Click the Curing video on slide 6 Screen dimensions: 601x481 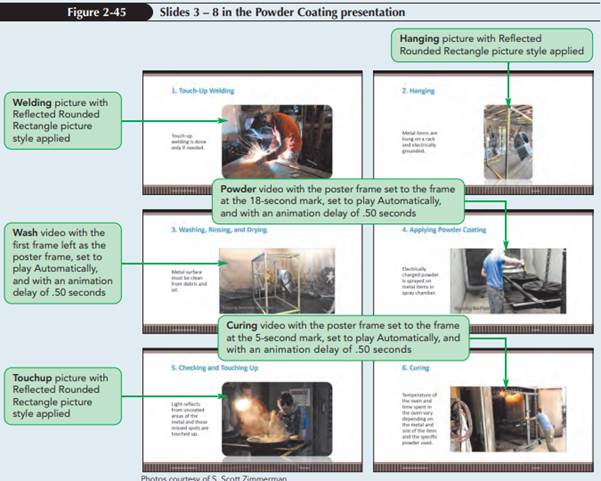pos(508,419)
